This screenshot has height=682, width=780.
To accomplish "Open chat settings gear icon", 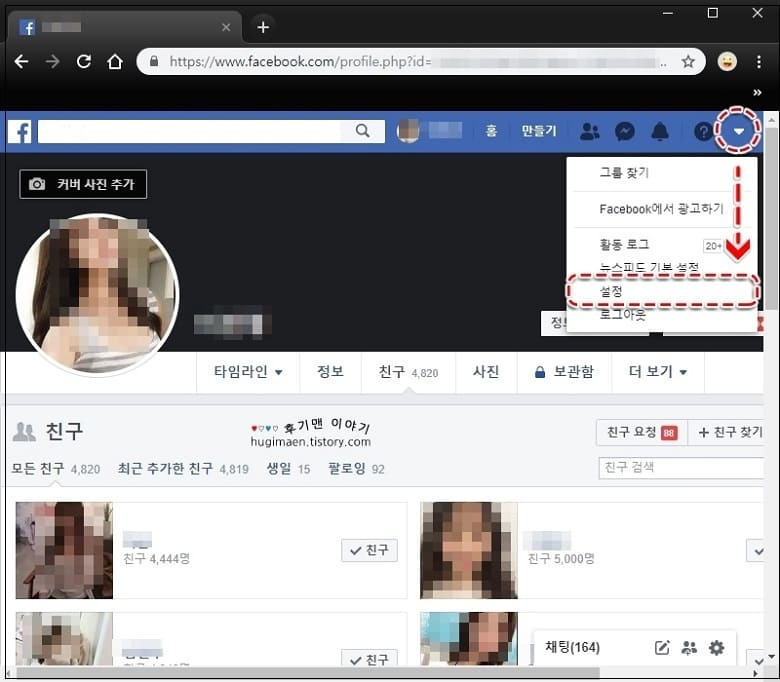I will pyautogui.click(x=716, y=648).
